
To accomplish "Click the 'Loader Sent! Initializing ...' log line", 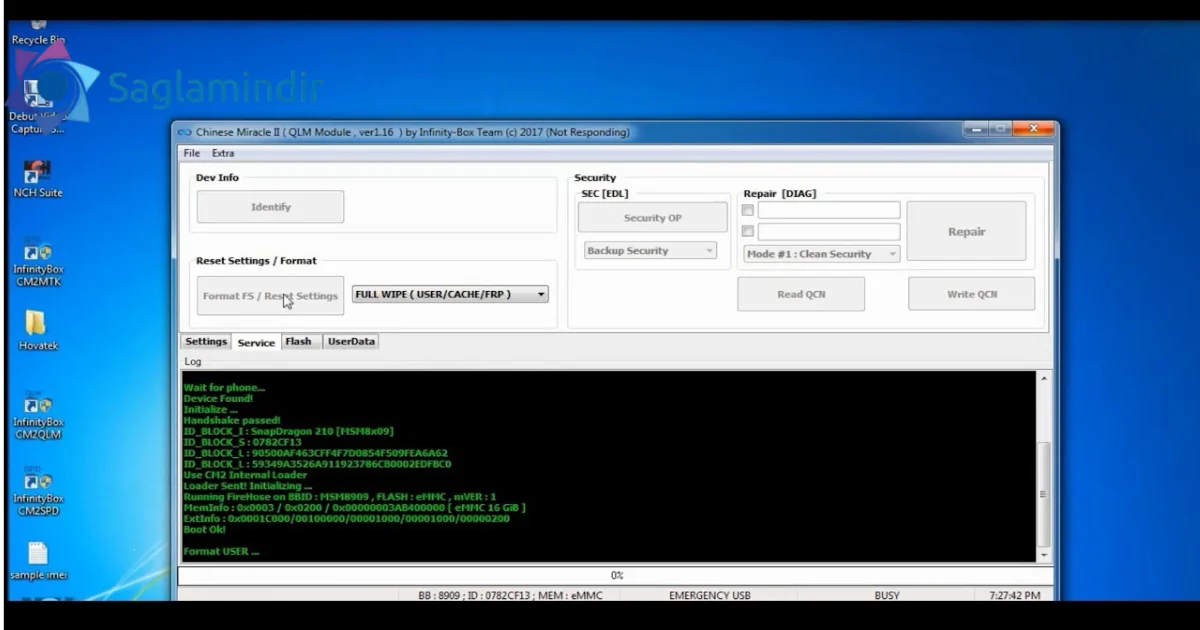I will tap(247, 486).
